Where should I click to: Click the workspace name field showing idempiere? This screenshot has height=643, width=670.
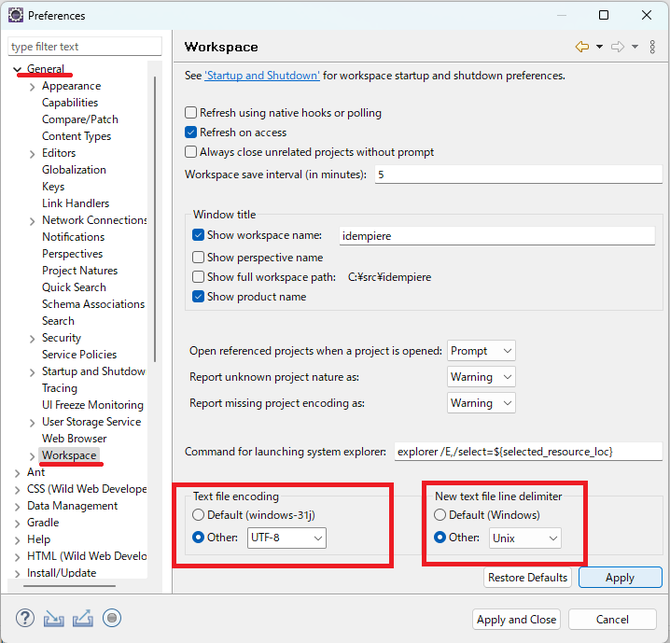tap(497, 235)
